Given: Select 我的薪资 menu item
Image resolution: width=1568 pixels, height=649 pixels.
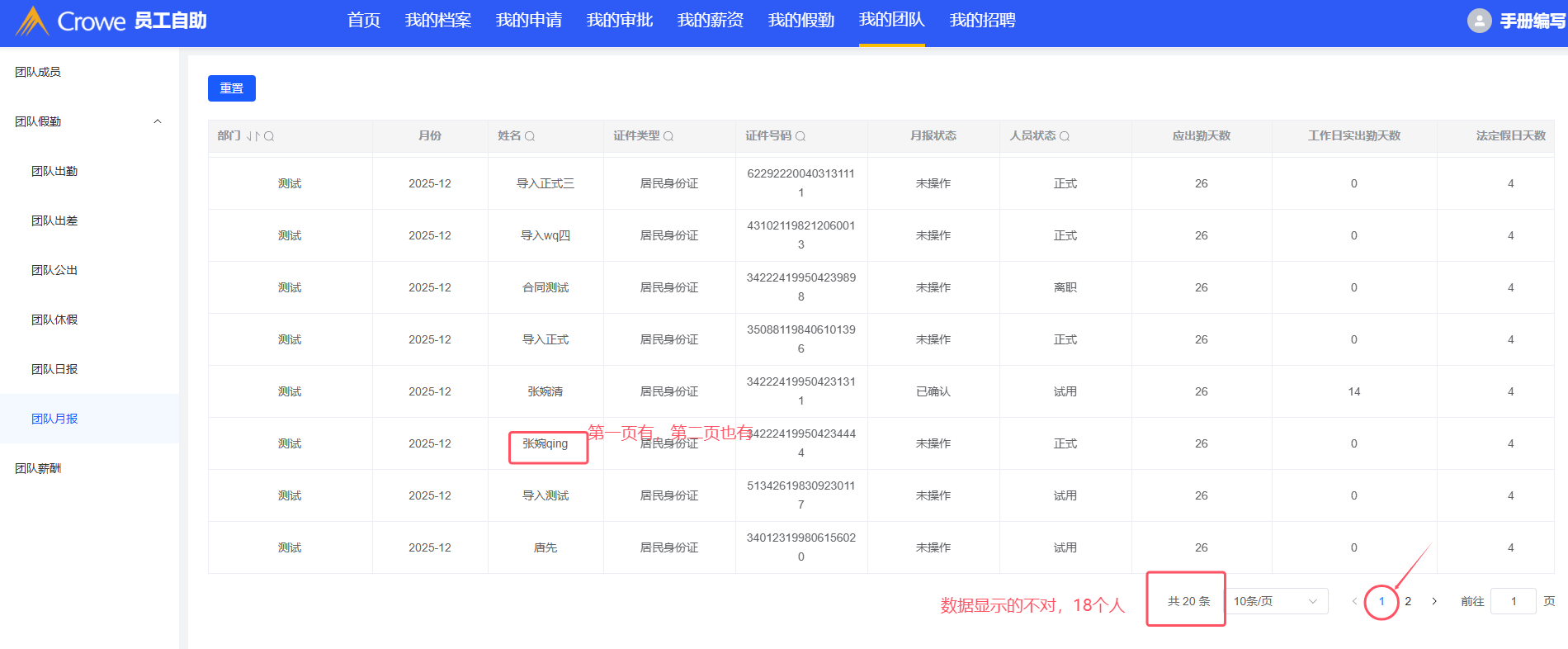Looking at the screenshot, I should tap(711, 21).
